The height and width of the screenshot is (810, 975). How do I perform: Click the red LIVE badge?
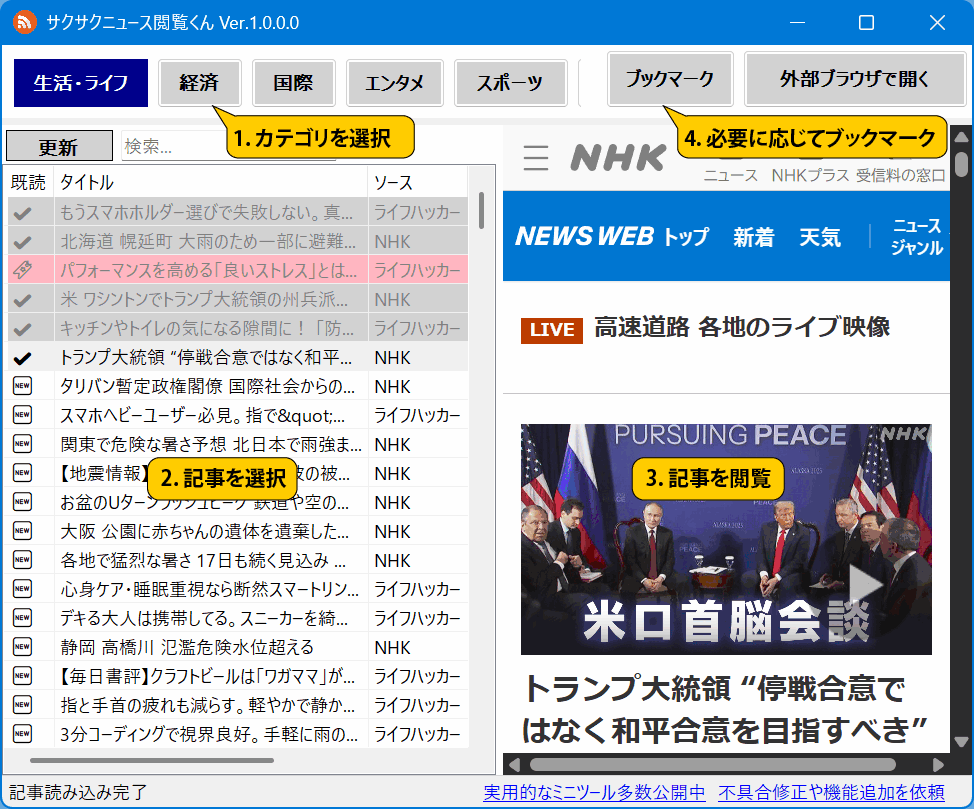(551, 329)
